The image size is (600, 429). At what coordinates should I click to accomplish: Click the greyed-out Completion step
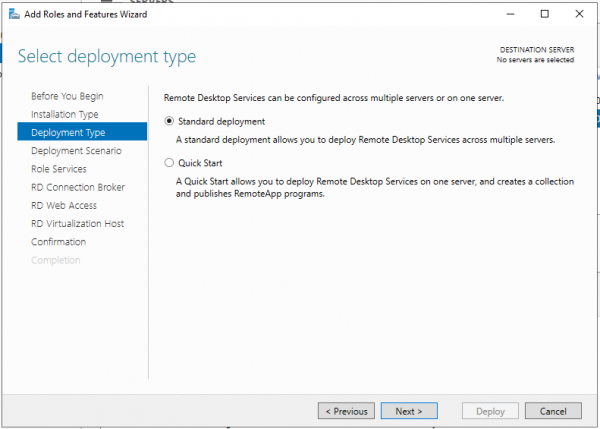tap(56, 260)
